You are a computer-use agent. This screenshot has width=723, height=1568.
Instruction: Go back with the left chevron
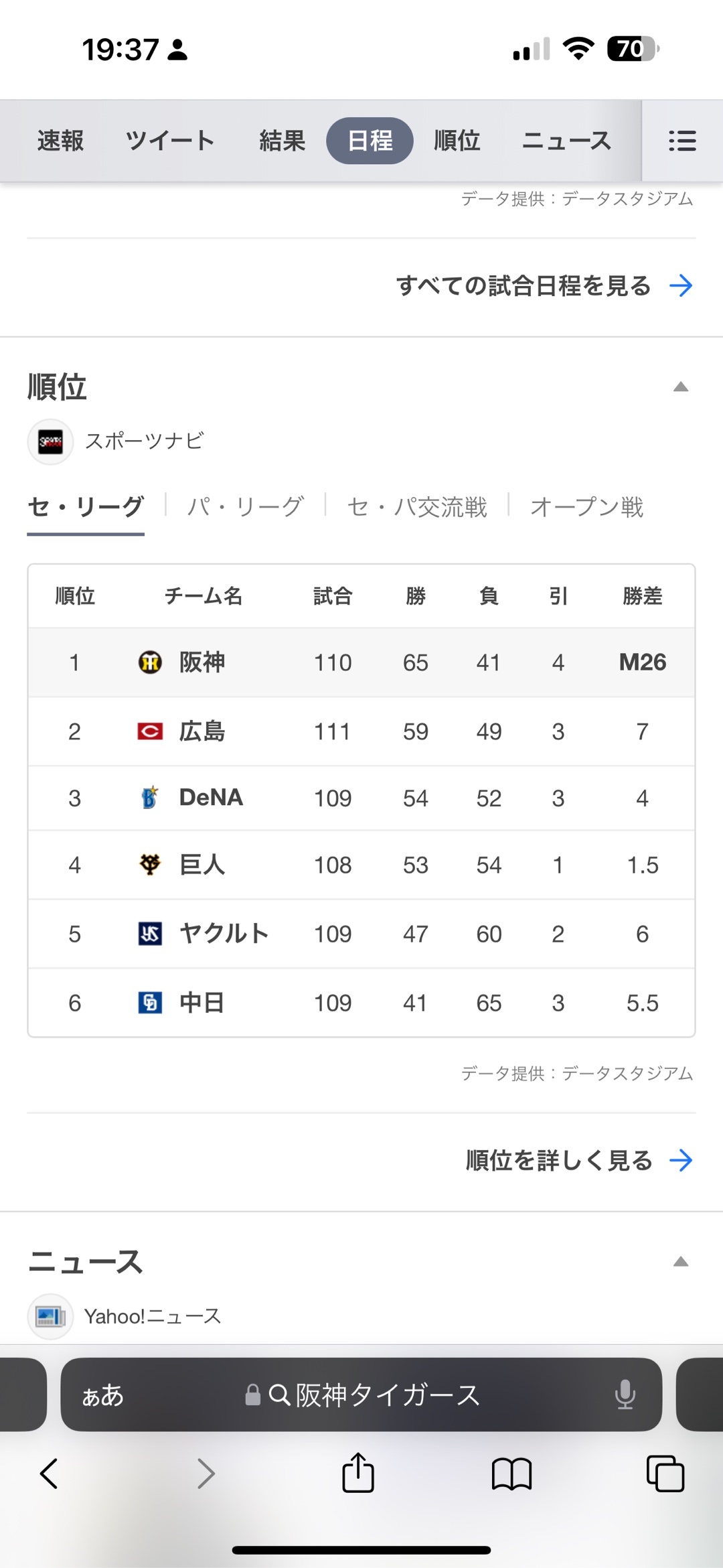[x=49, y=1474]
